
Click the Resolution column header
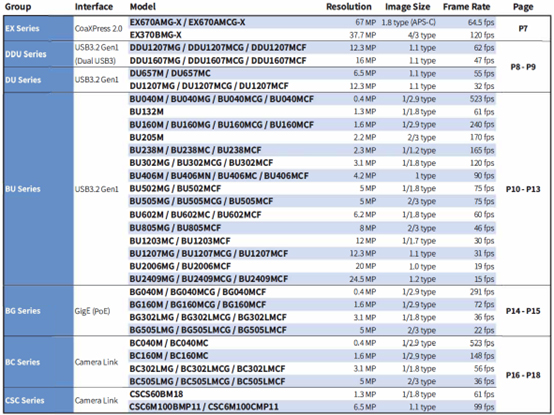[349, 7]
